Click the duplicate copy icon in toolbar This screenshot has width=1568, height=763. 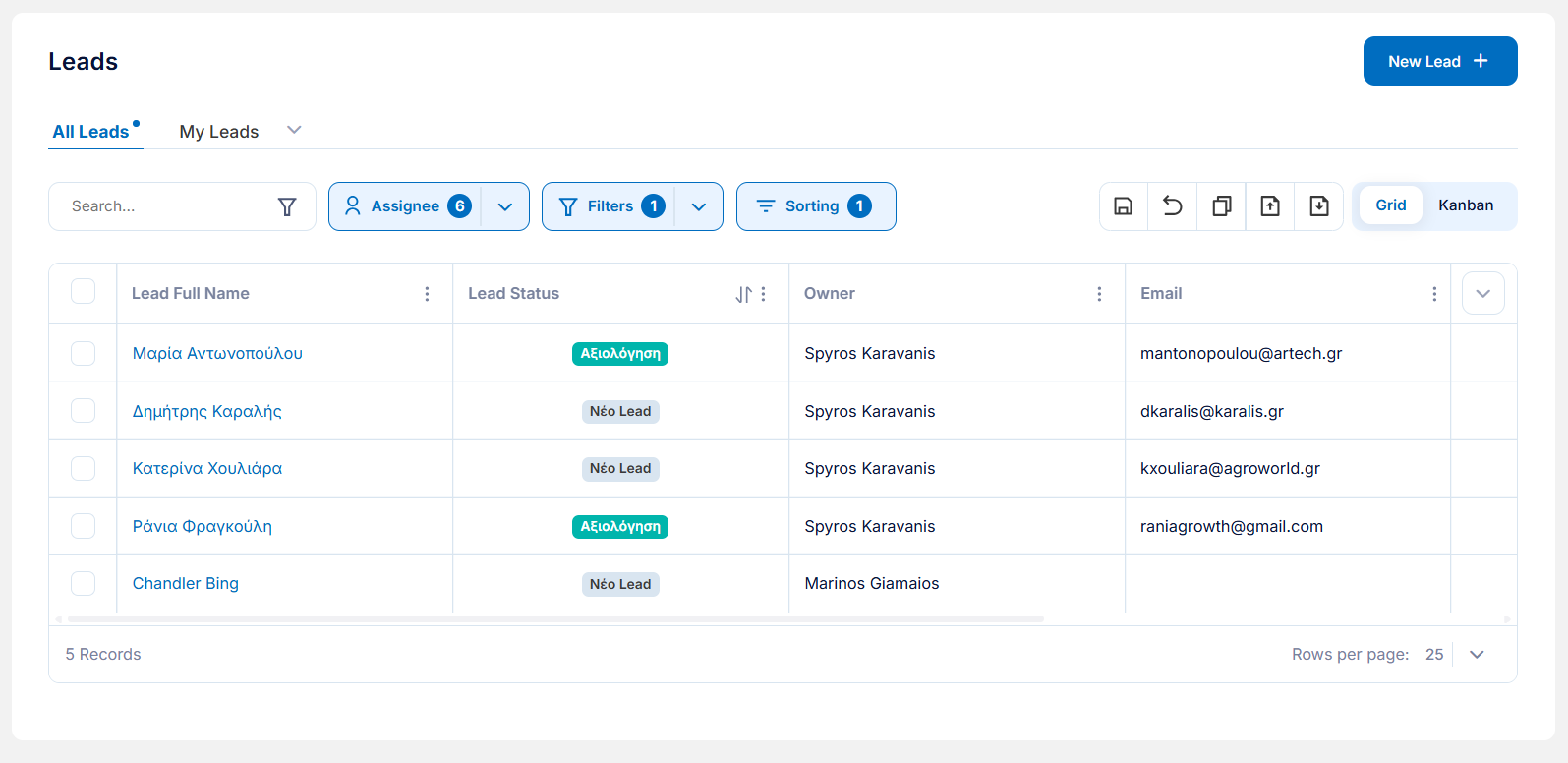point(1221,206)
